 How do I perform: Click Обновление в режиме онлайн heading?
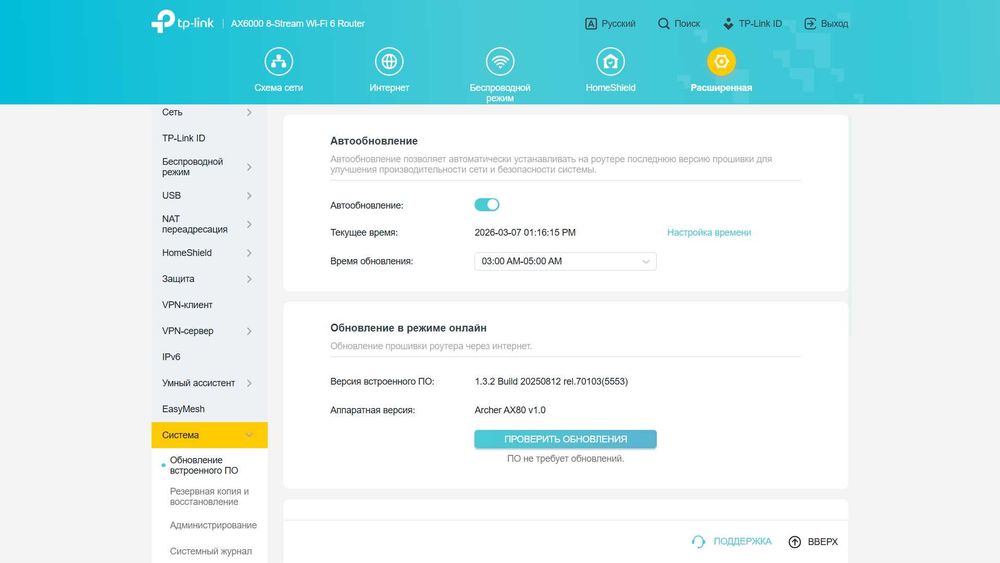point(408,328)
